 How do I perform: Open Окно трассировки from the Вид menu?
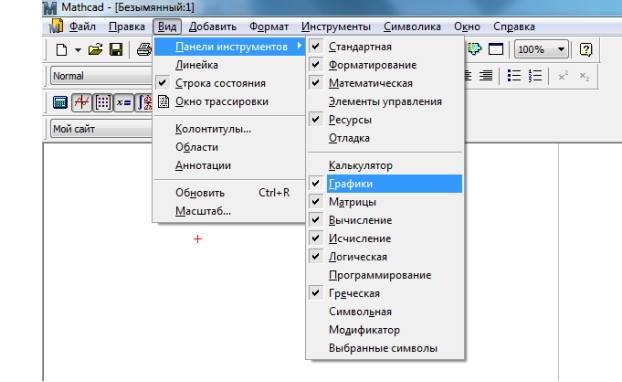click(230, 101)
